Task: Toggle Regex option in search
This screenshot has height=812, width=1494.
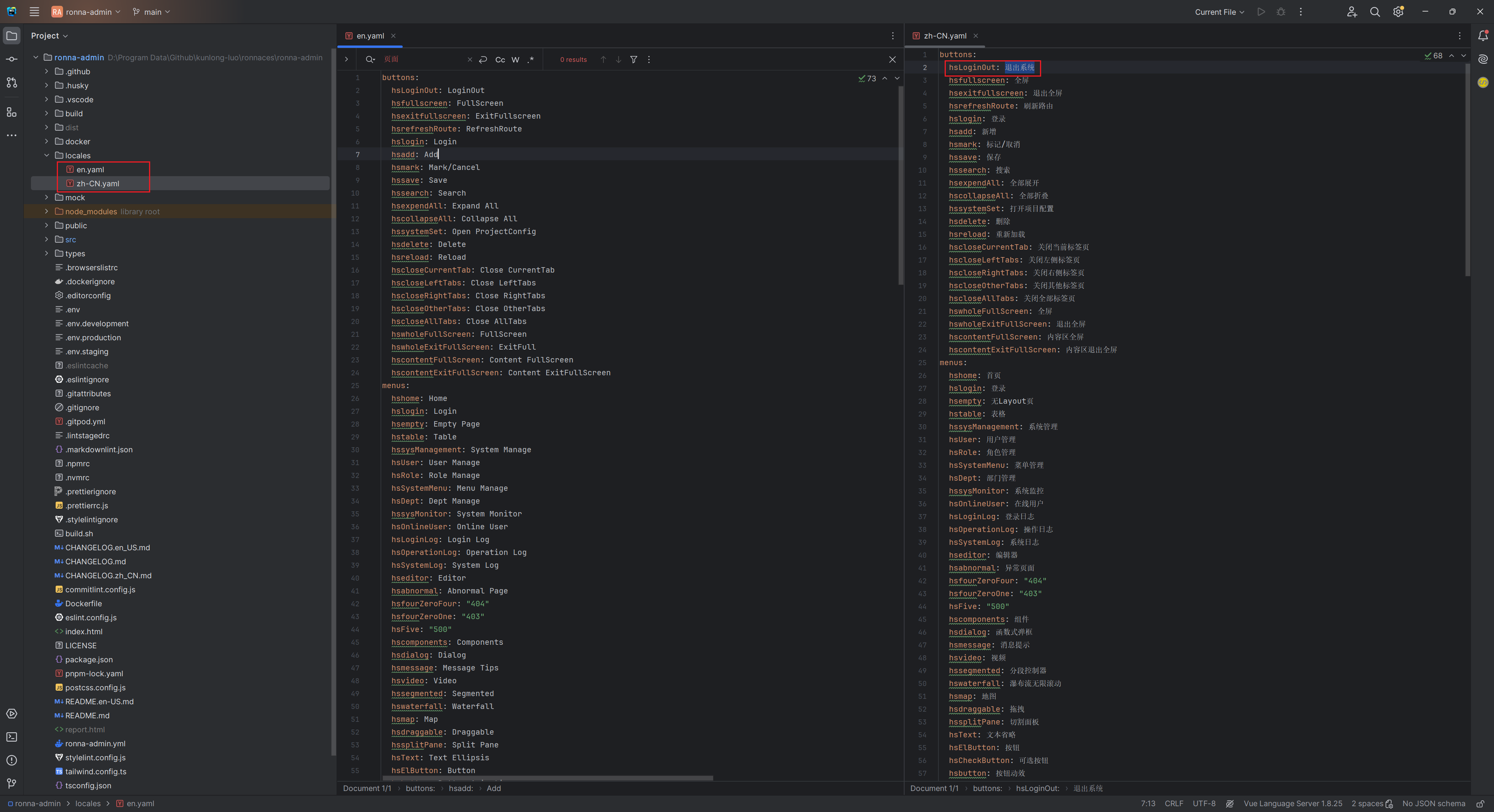Action: (x=530, y=59)
